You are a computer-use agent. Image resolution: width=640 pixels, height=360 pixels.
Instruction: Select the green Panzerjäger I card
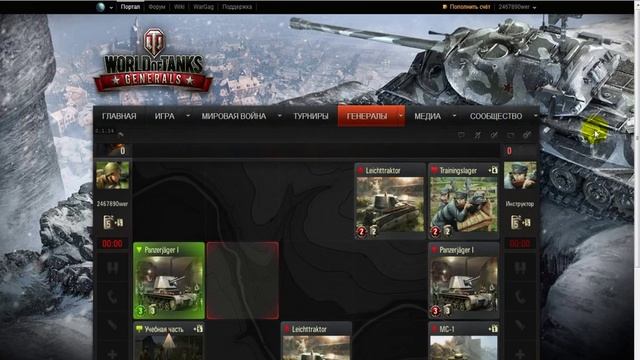(x=169, y=280)
